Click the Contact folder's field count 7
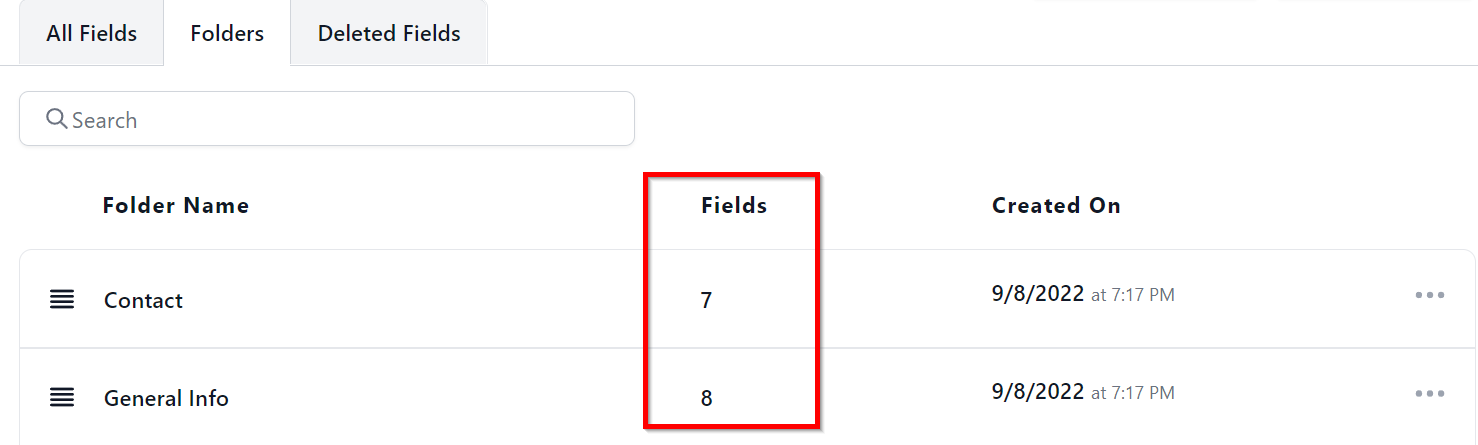The image size is (1478, 445). click(706, 300)
